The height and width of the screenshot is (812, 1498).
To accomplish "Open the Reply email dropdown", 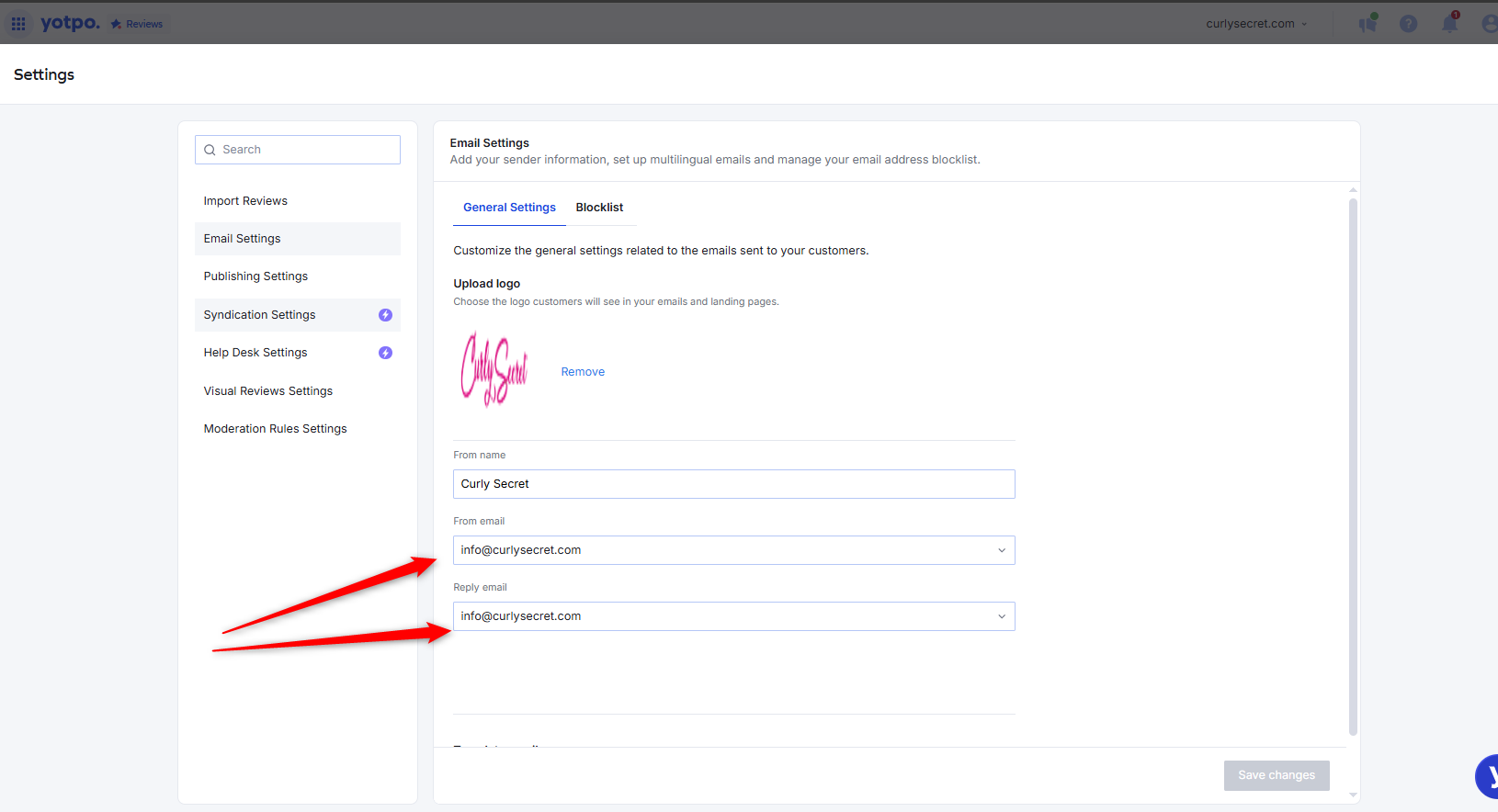I will (x=734, y=616).
